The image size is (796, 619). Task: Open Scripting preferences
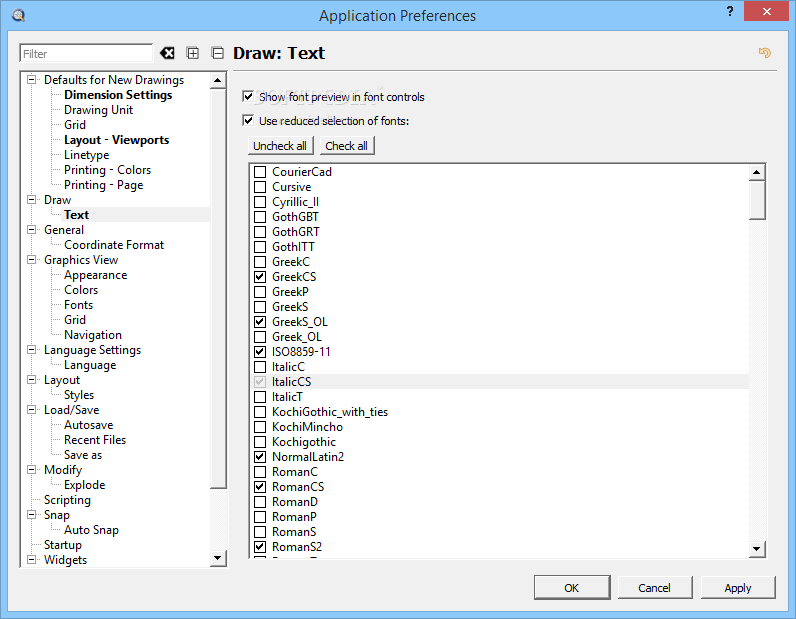point(67,500)
